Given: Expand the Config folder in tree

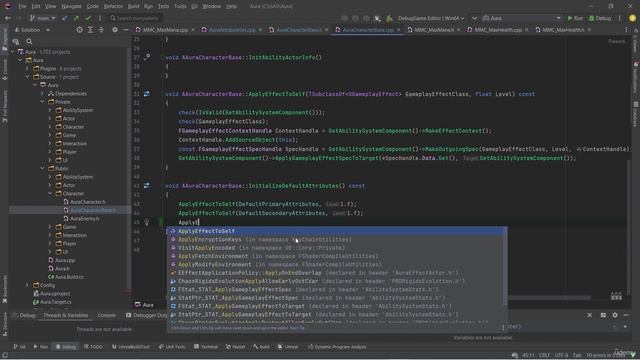Looking at the screenshot, I should [27, 285].
